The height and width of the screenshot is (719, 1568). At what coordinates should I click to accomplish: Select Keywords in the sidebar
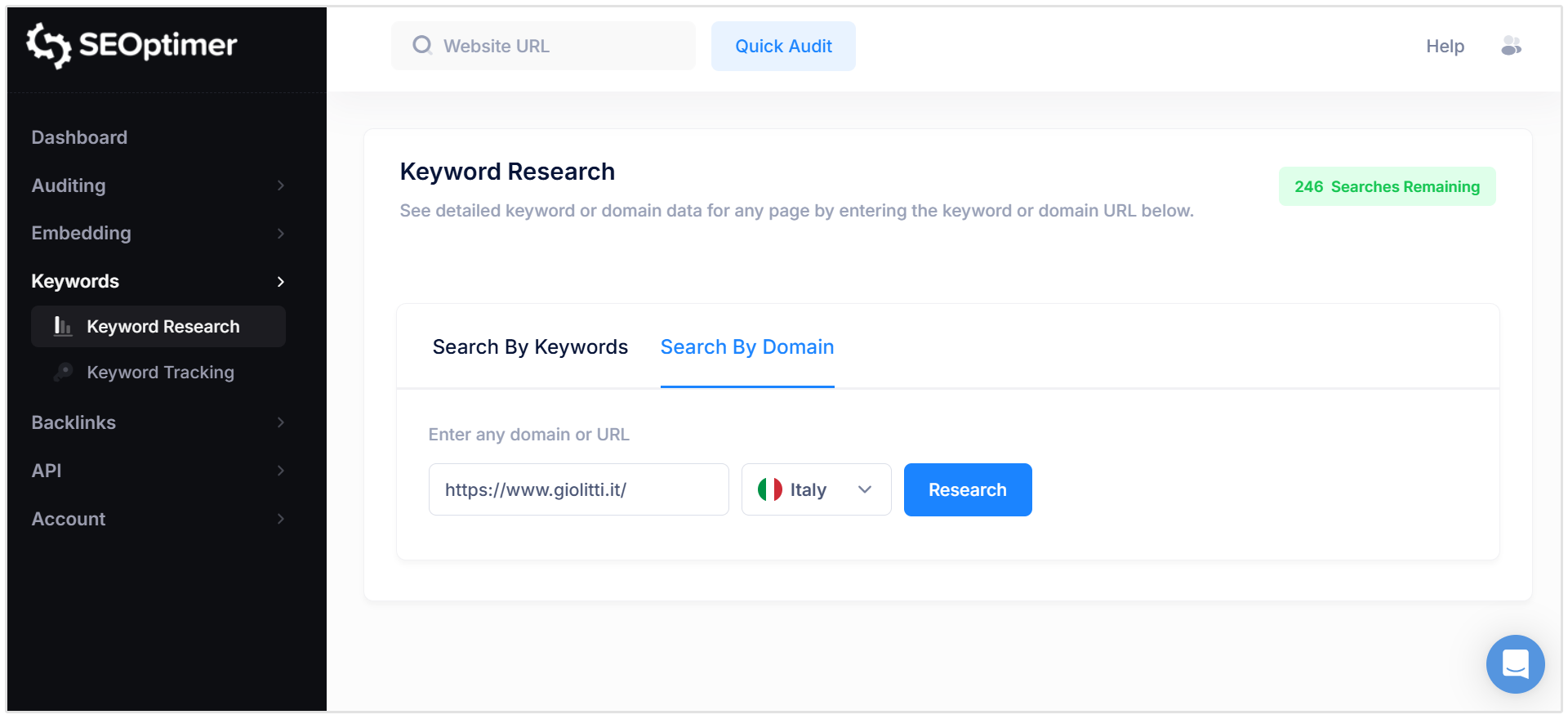pyautogui.click(x=158, y=281)
